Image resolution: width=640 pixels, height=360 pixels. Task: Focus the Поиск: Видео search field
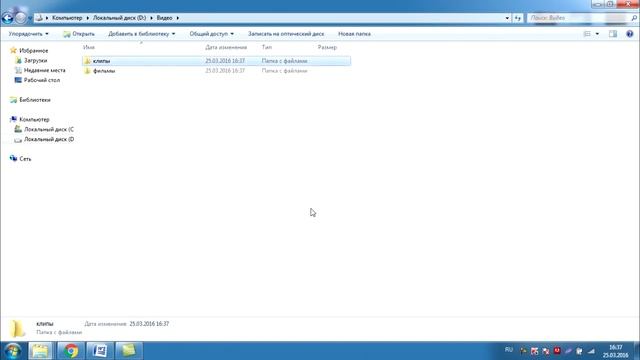[578, 18]
